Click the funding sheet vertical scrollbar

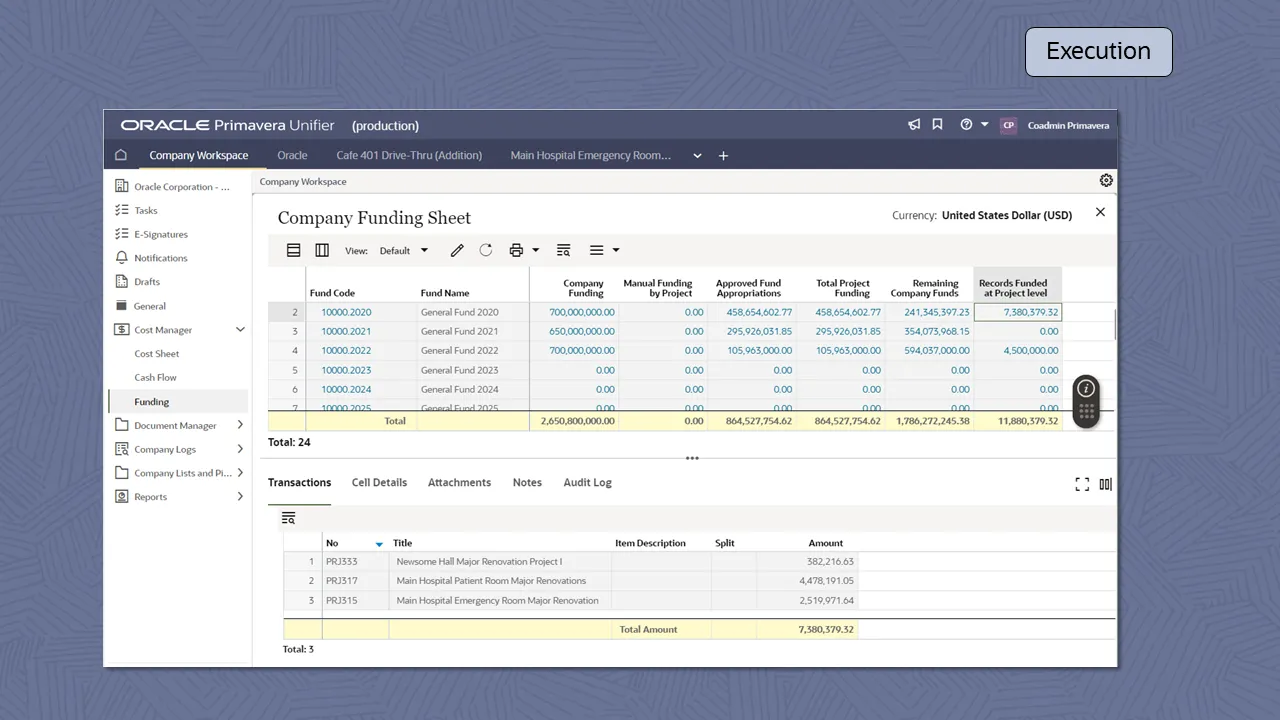(1115, 325)
